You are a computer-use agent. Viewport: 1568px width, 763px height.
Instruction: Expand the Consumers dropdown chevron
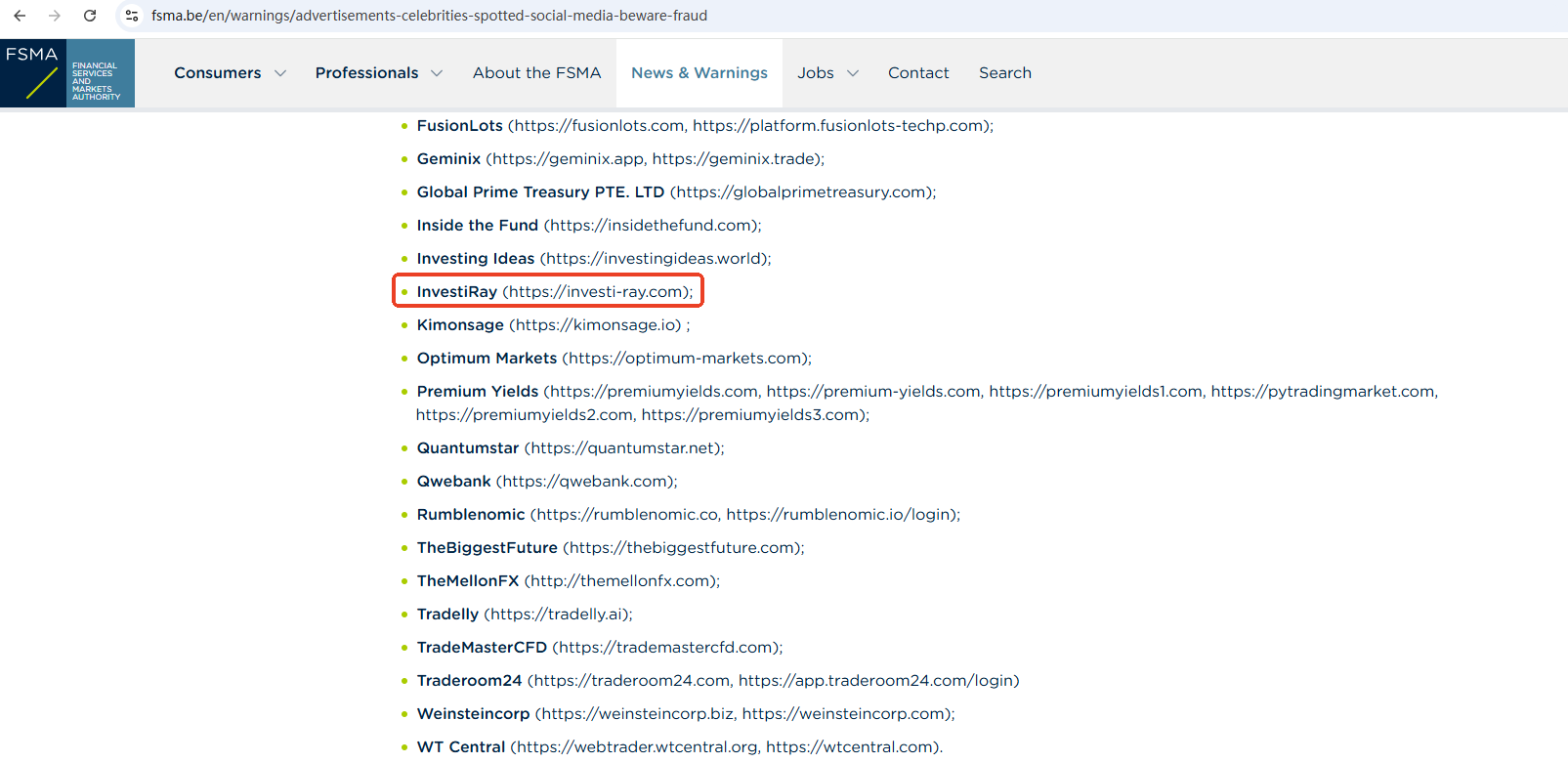[280, 73]
